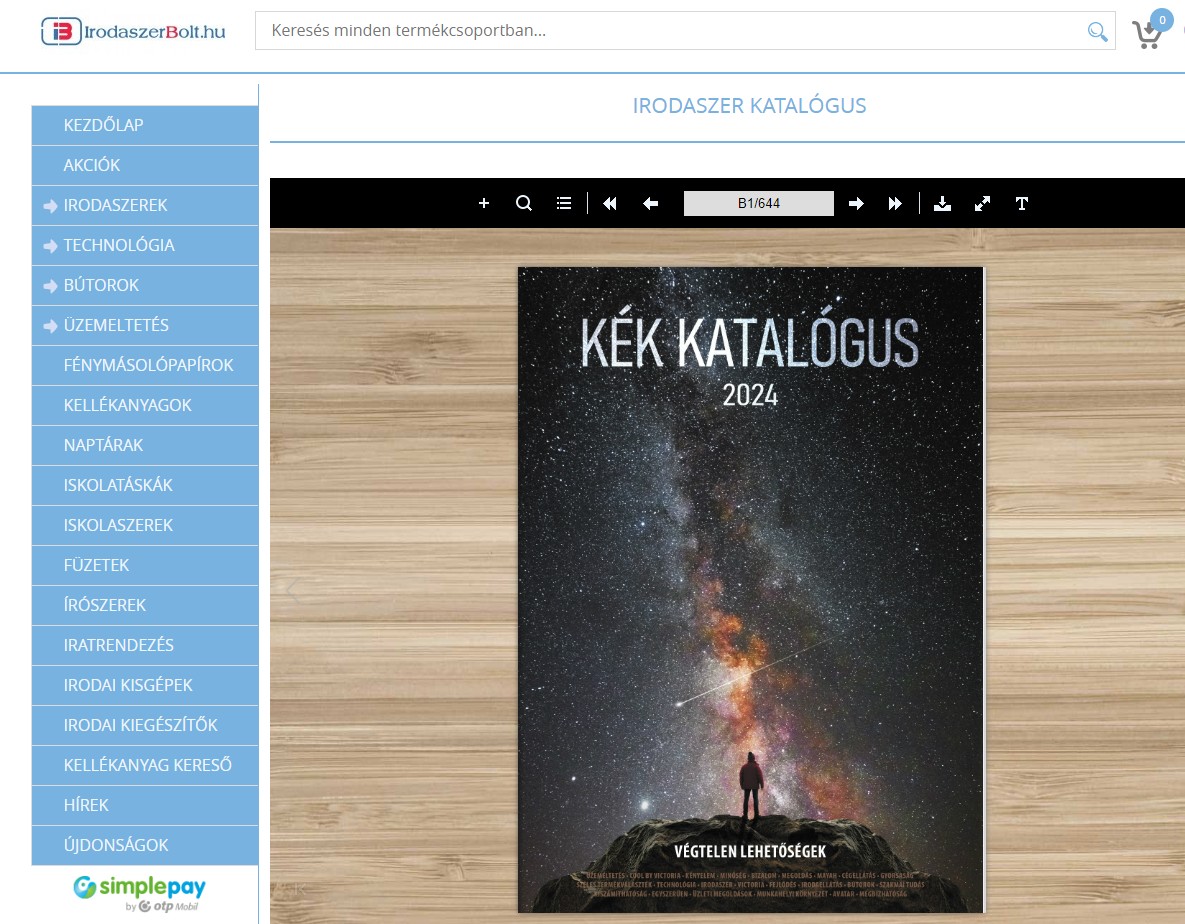Click the page number field B1/644

[759, 203]
